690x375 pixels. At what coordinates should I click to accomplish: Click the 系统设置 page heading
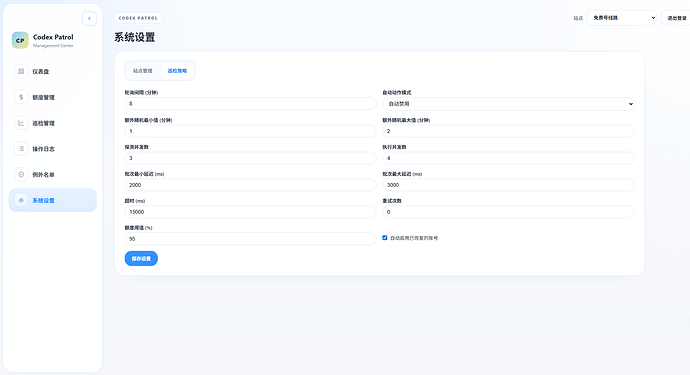[135, 37]
